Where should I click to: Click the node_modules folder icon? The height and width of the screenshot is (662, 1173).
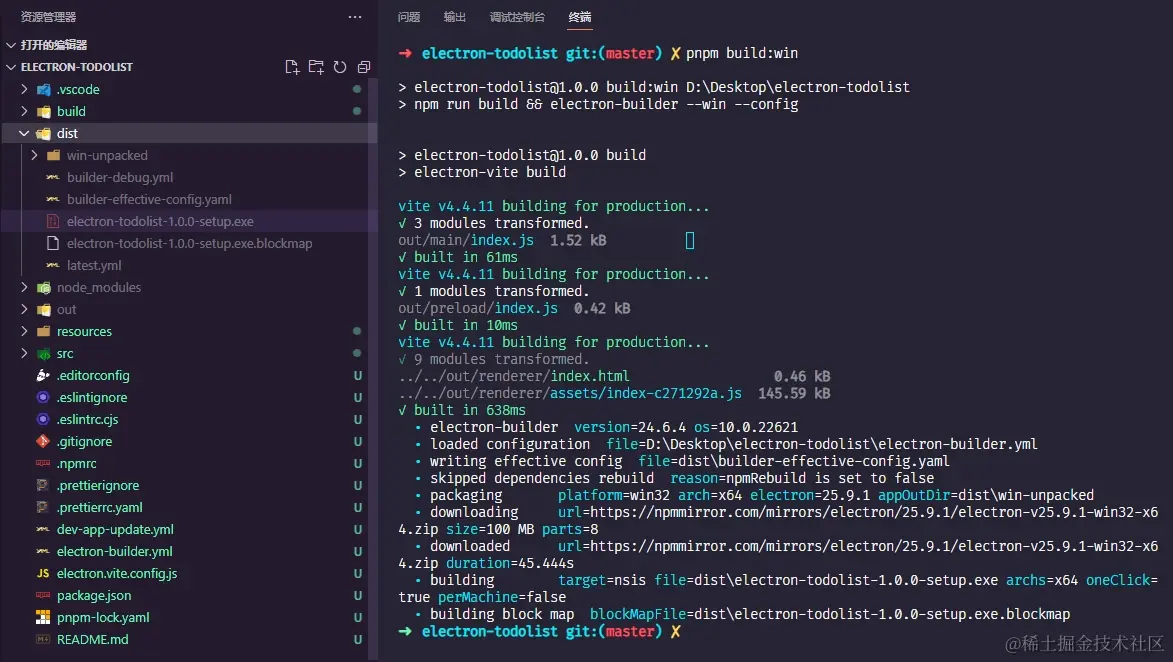click(43, 287)
